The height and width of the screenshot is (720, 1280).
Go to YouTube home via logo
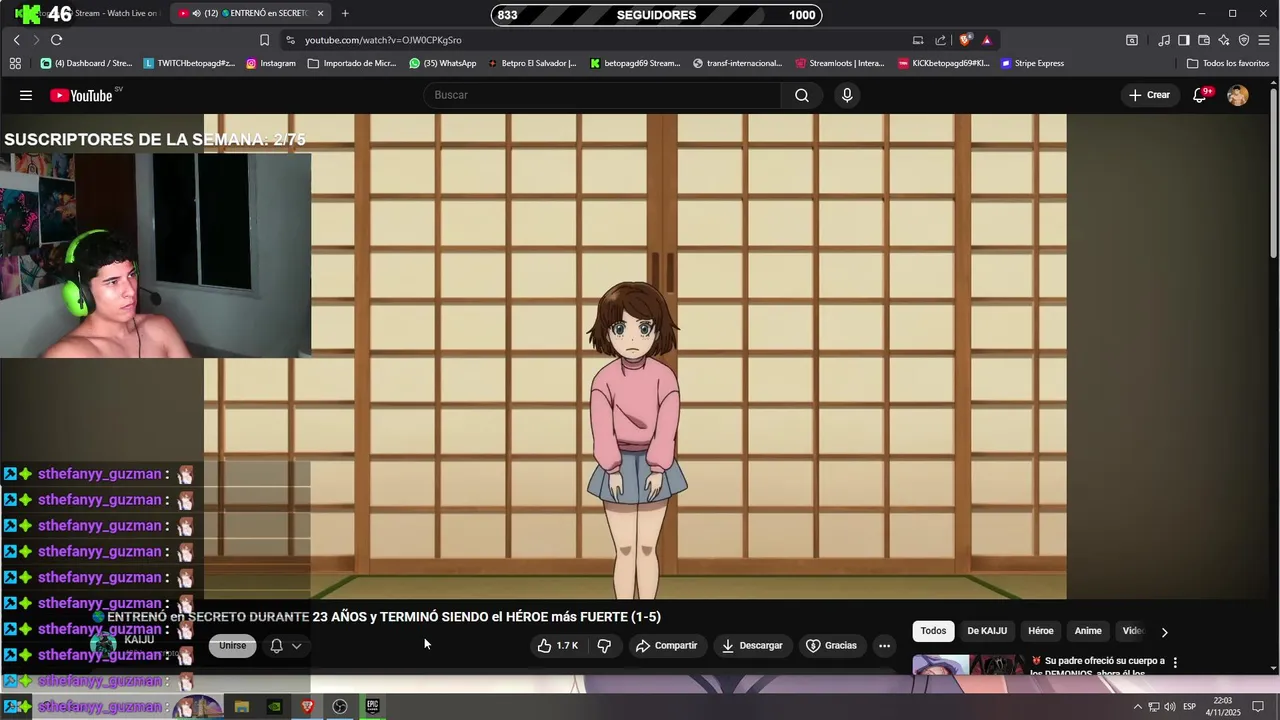pyautogui.click(x=83, y=95)
